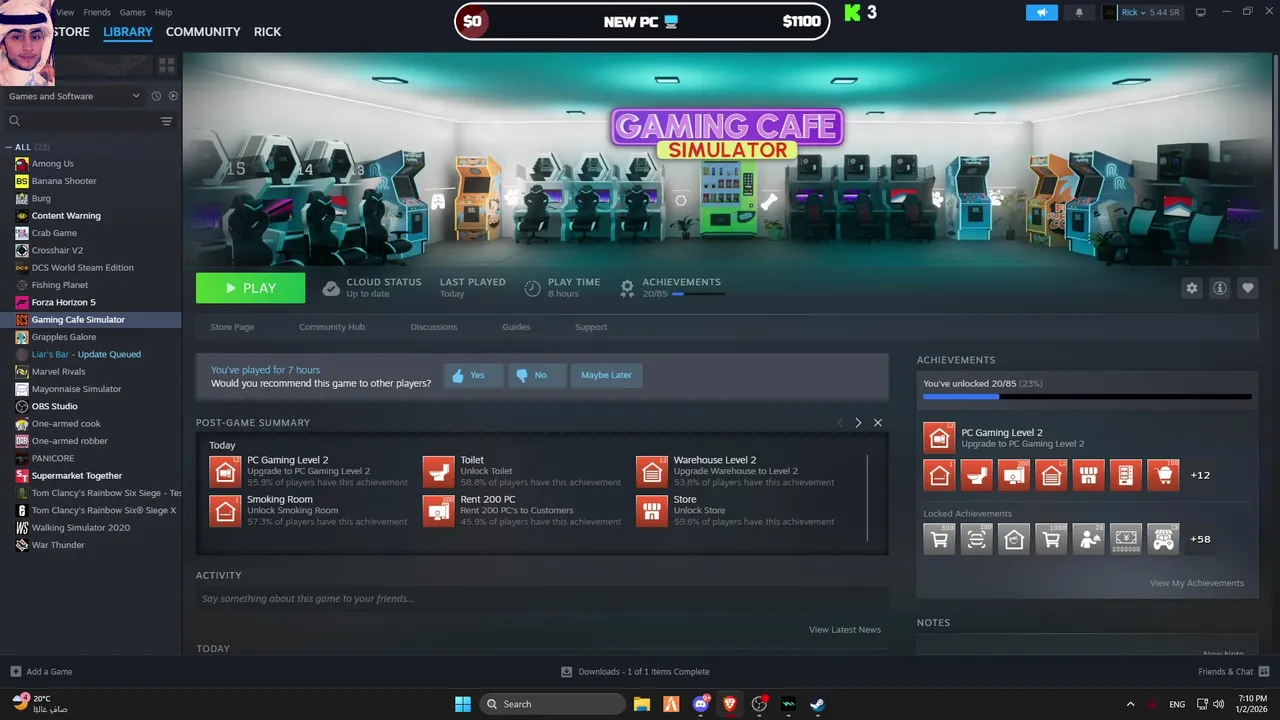Screen dimensions: 1280x720
Task: Open Brave browser from the taskbar
Action: click(x=729, y=704)
